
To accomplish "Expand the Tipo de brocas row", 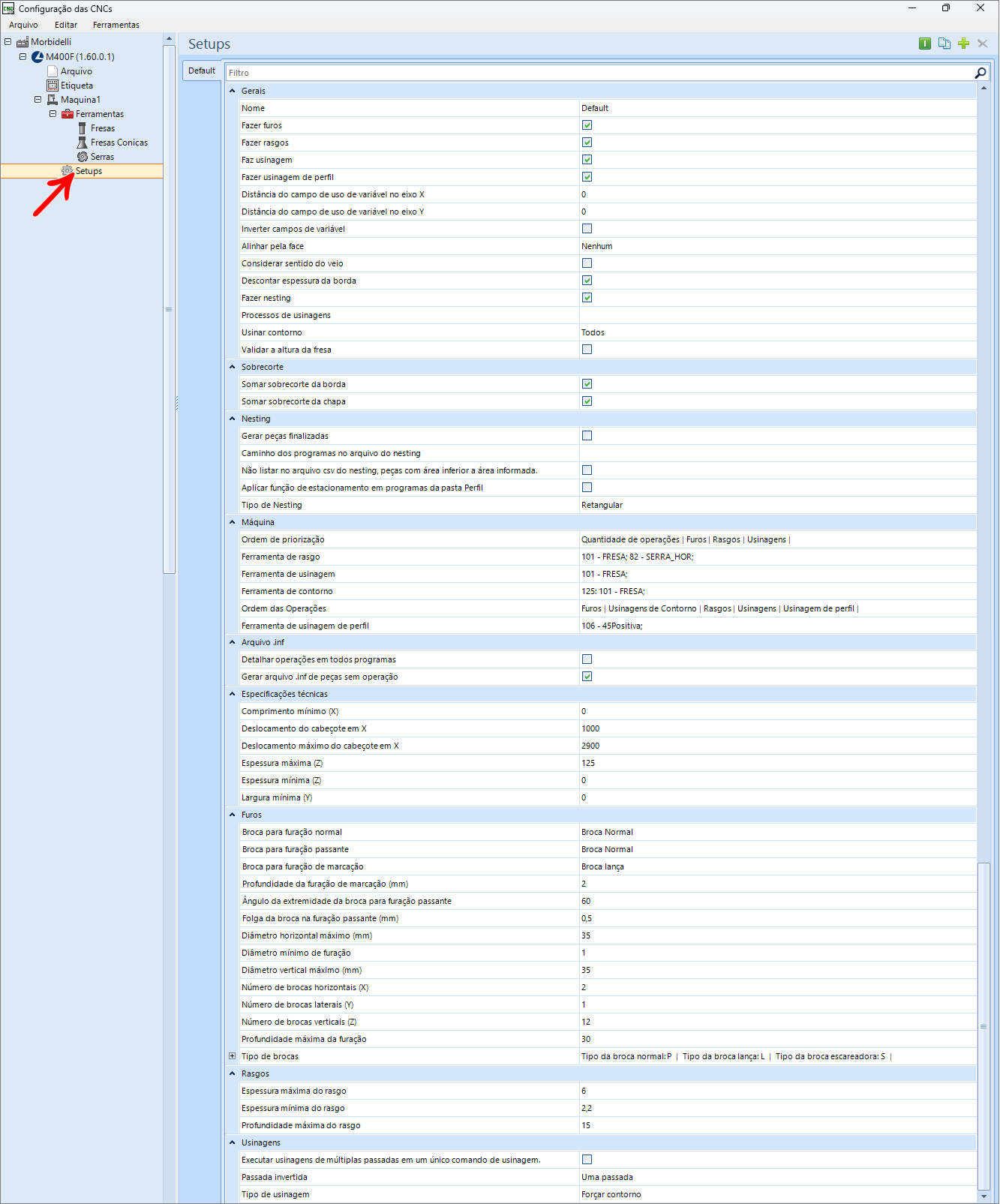I will (233, 1056).
